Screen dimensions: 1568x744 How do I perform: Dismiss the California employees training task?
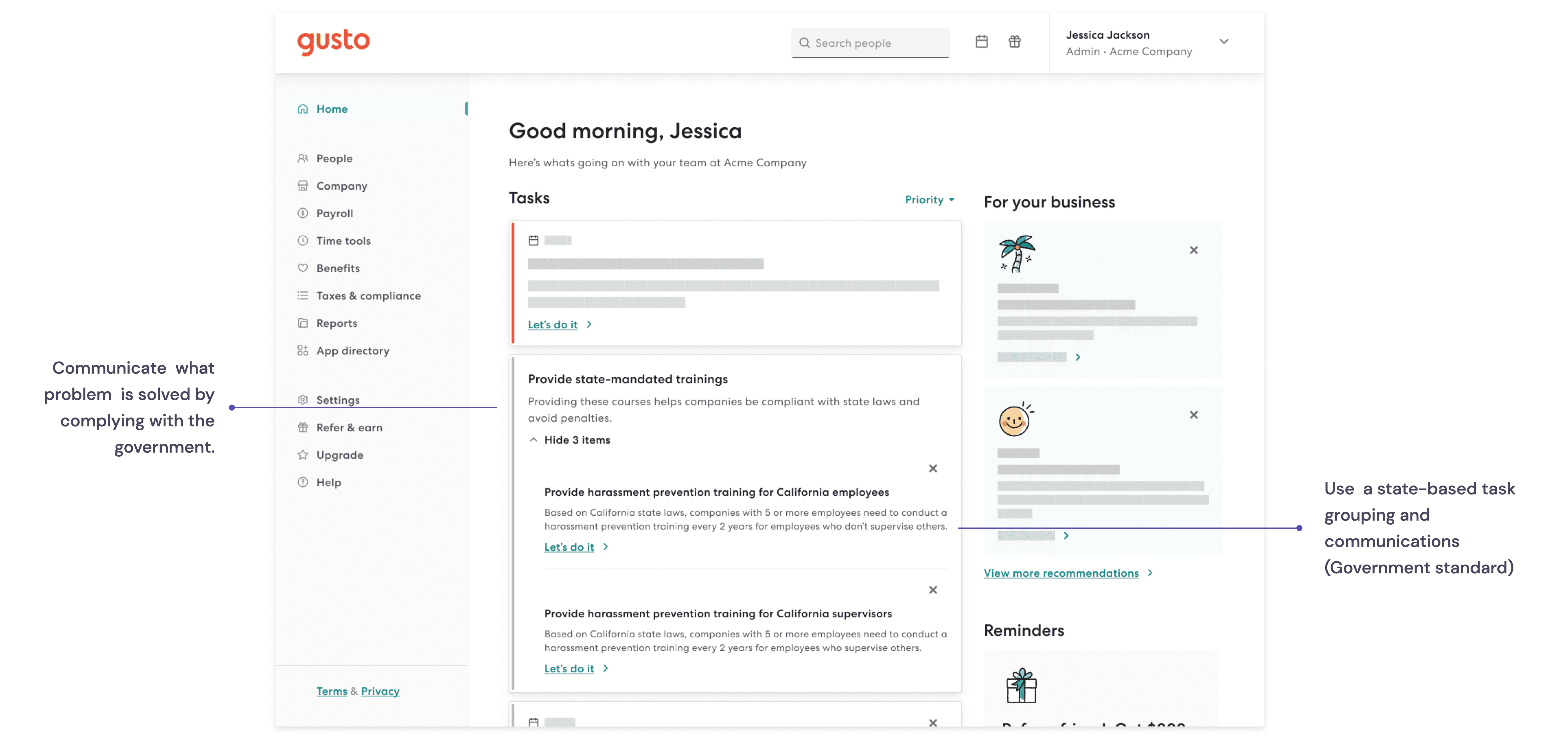click(933, 468)
